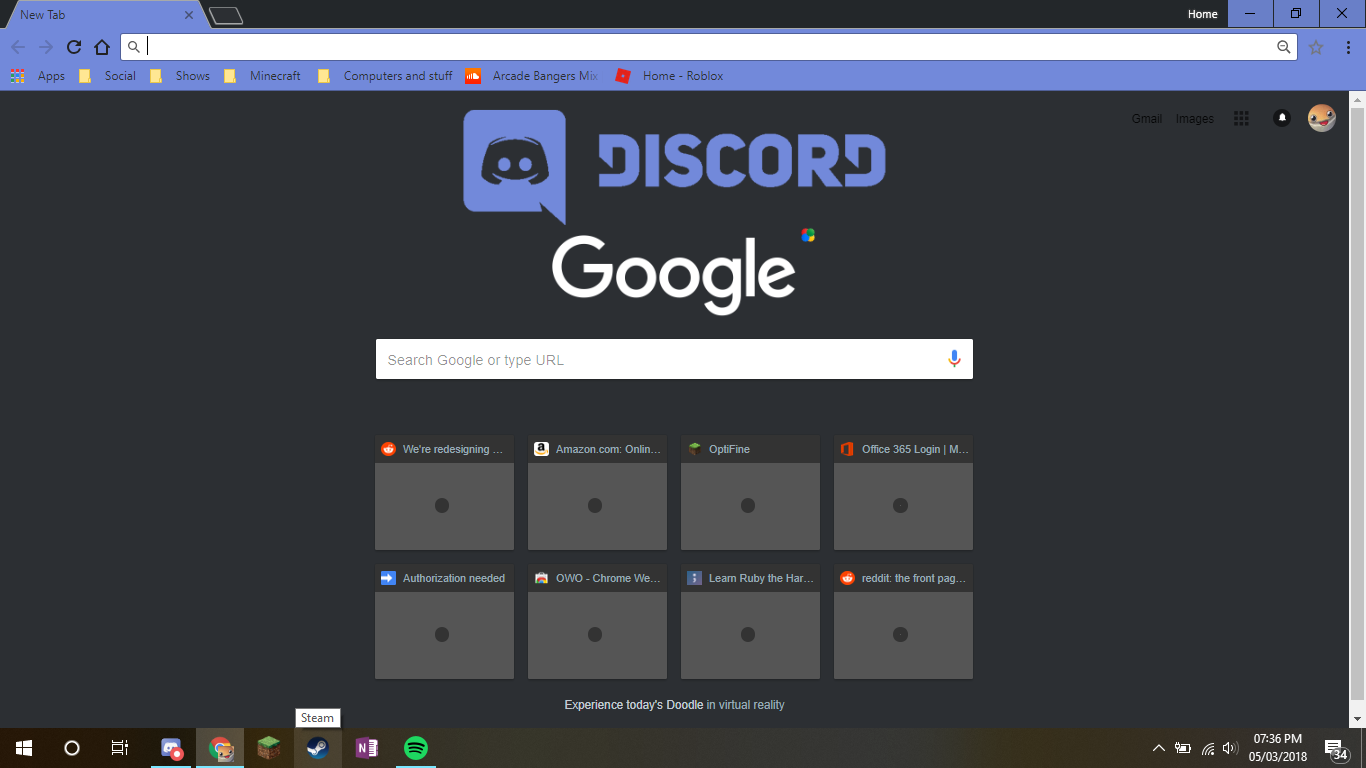Open Gmail from the top bar
This screenshot has height=768, width=1366.
(x=1146, y=118)
